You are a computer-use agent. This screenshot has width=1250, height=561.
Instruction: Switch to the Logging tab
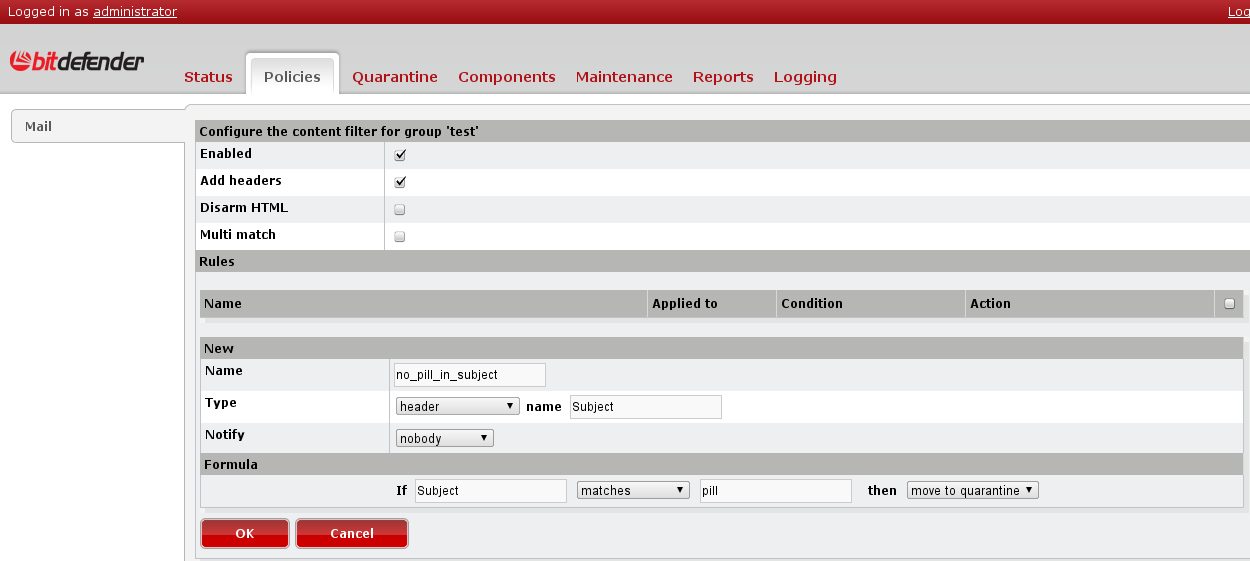[805, 77]
